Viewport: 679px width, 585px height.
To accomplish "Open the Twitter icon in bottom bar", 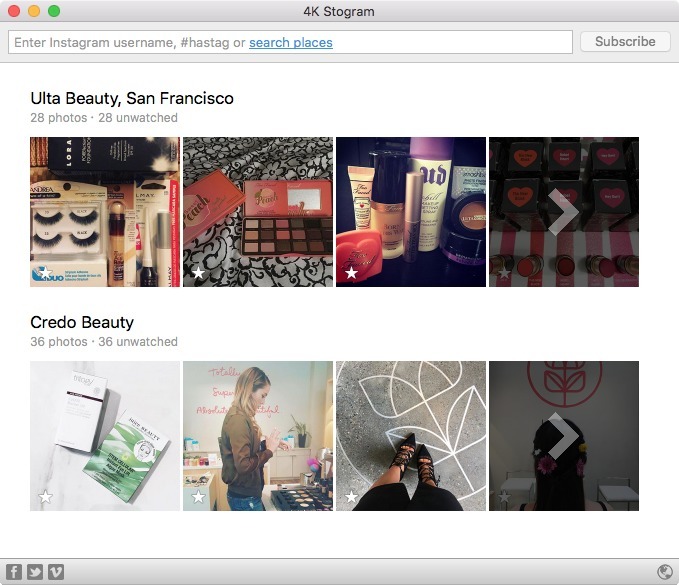I will click(x=35, y=572).
